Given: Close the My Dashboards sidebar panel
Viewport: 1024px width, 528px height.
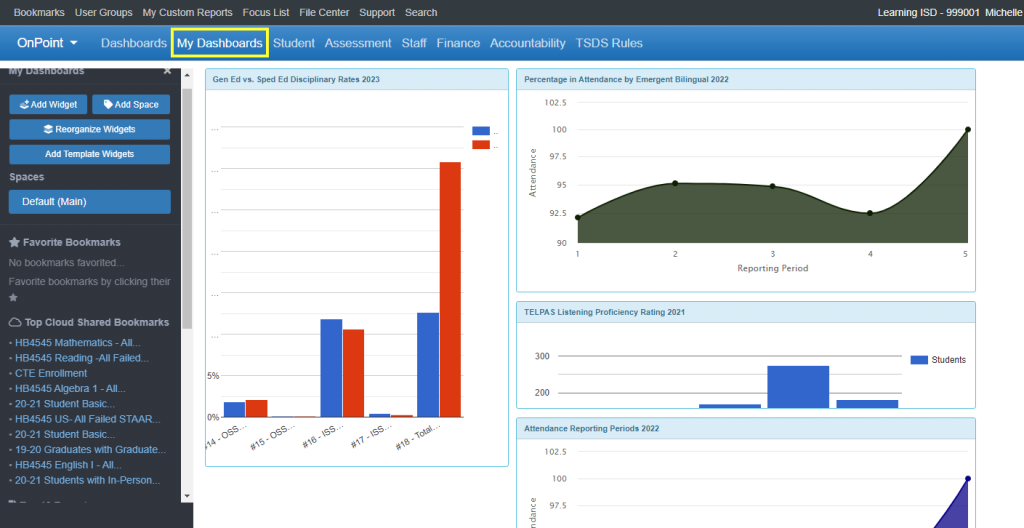Looking at the screenshot, I should [x=167, y=71].
